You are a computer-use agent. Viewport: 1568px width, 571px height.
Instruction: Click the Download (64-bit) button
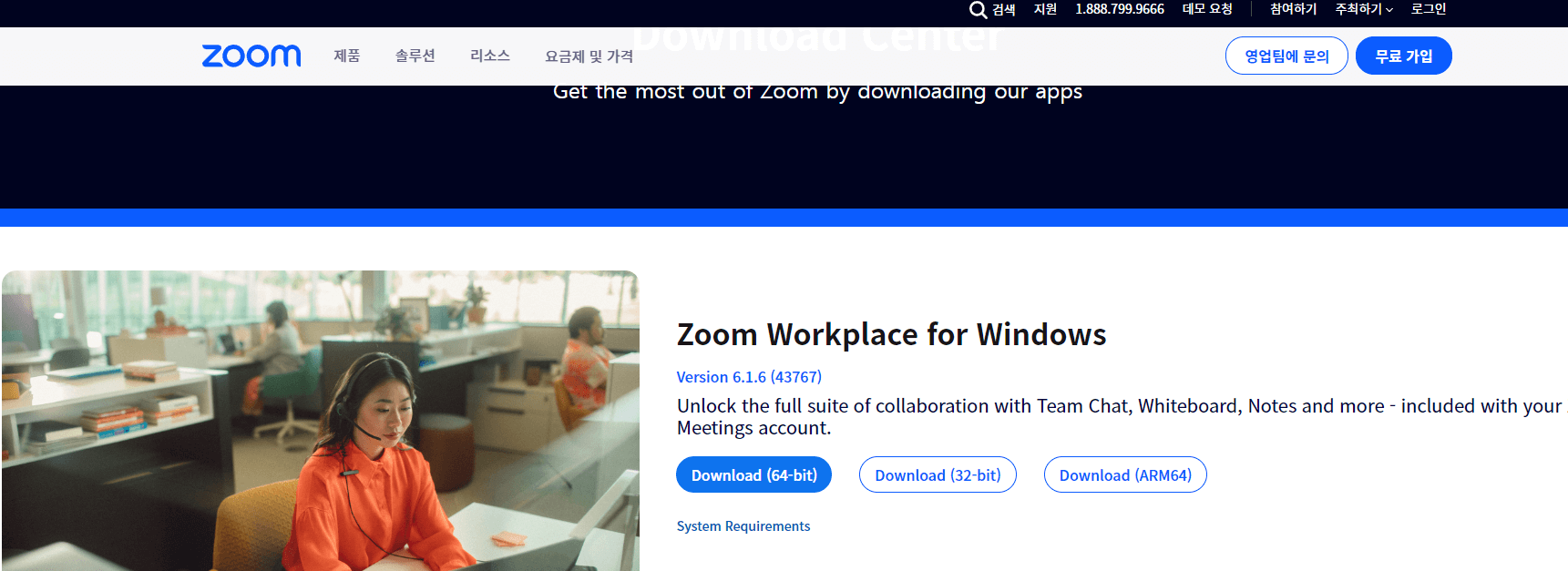[x=753, y=474]
